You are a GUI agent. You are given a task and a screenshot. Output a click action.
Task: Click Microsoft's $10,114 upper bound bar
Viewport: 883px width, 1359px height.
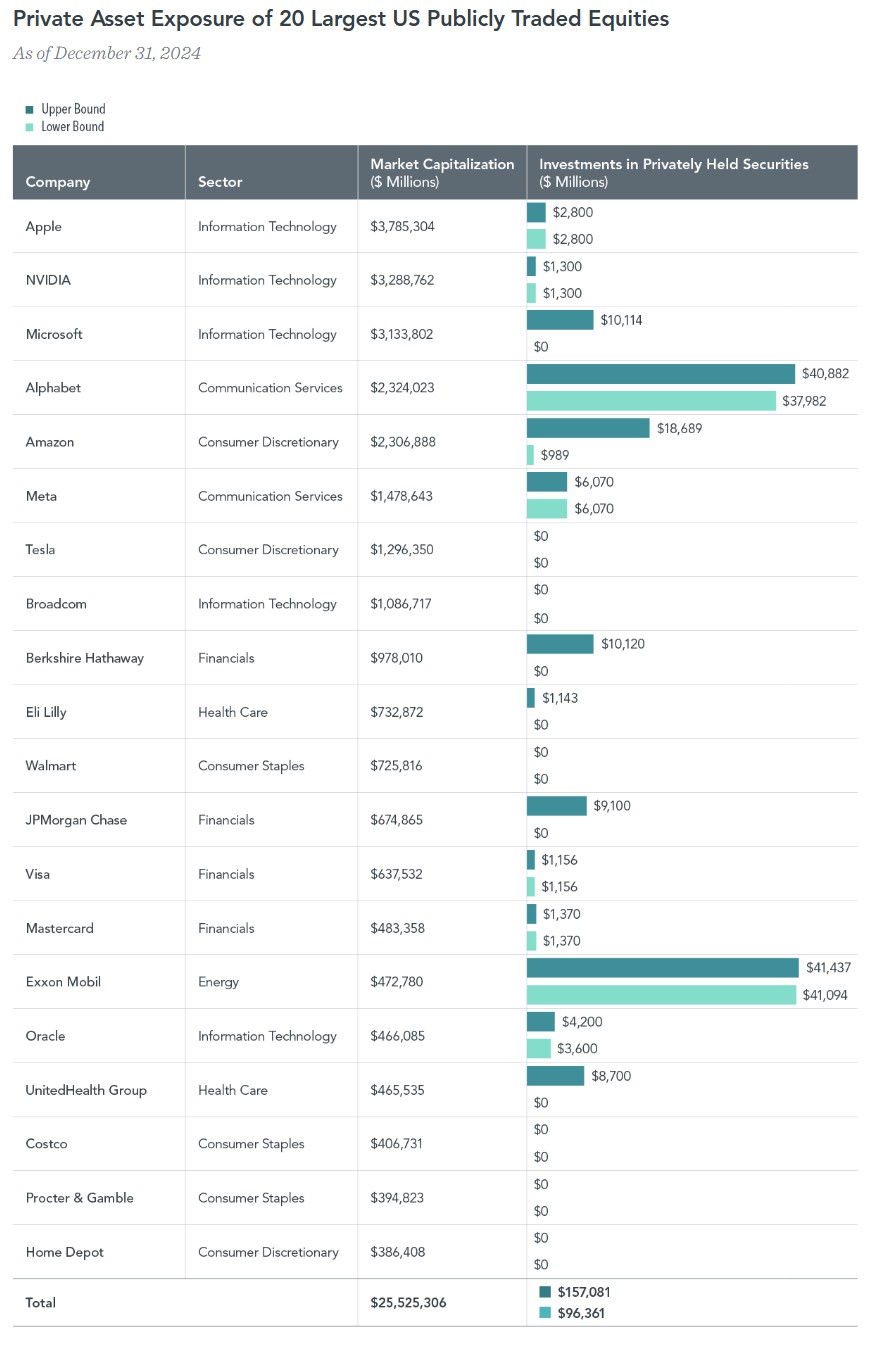(560, 320)
